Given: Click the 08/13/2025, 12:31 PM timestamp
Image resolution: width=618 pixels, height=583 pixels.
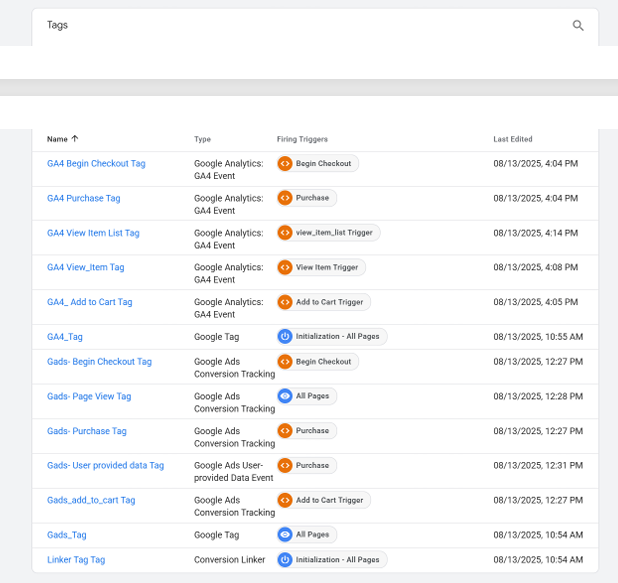Looking at the screenshot, I should (538, 466).
